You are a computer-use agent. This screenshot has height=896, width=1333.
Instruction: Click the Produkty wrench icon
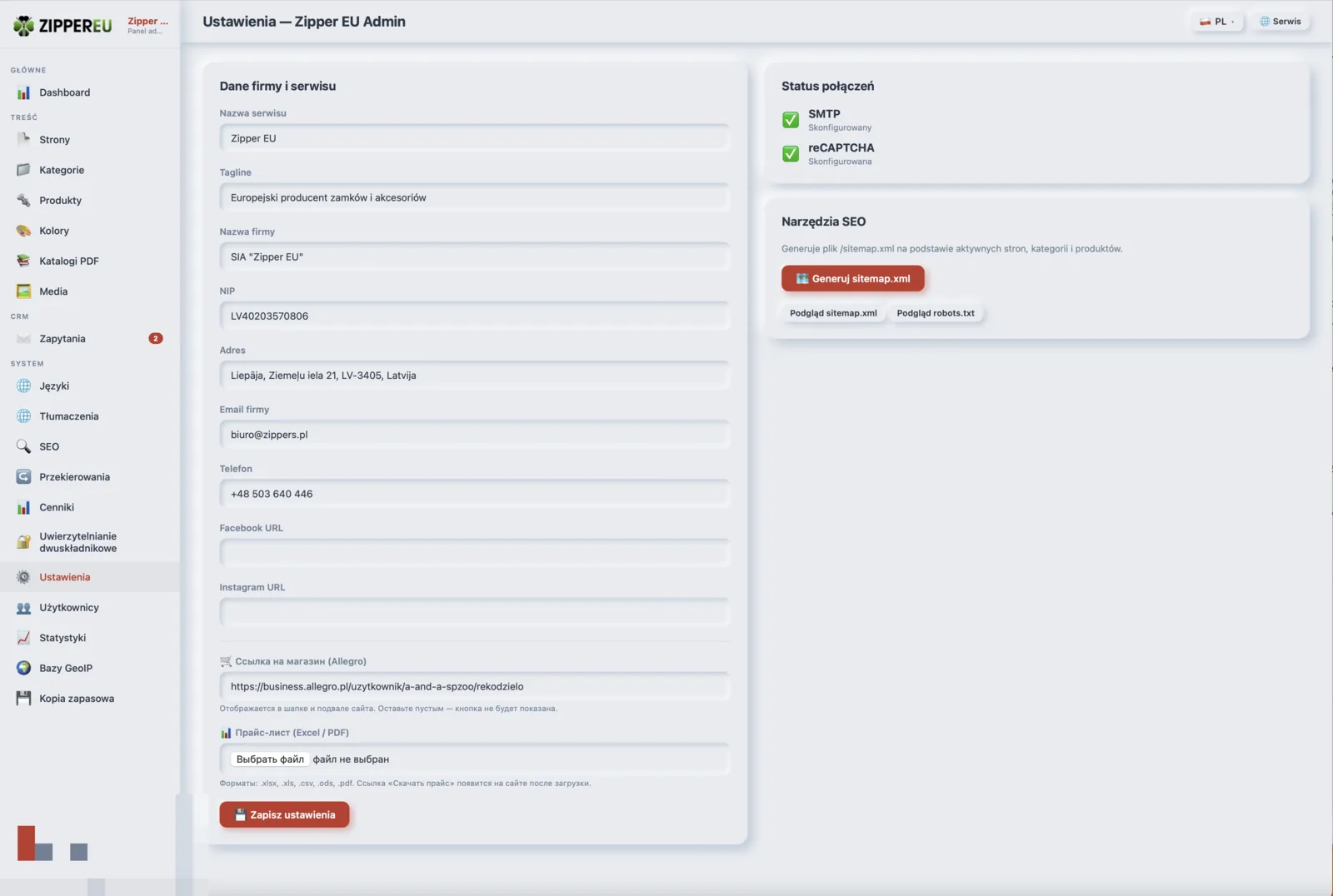pos(23,201)
